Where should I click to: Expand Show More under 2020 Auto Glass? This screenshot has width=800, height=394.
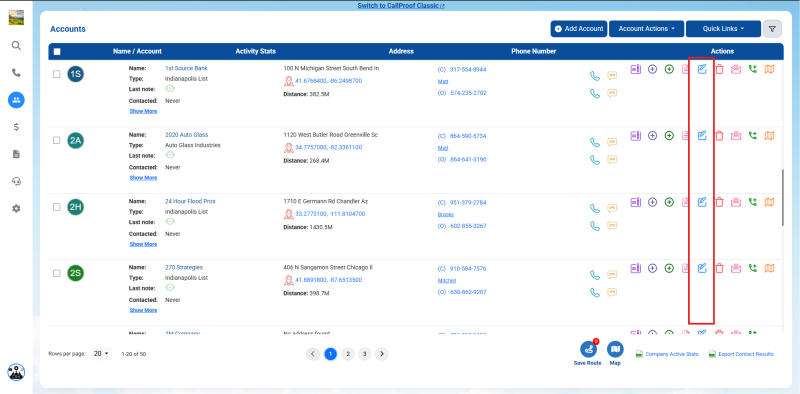[x=143, y=178]
